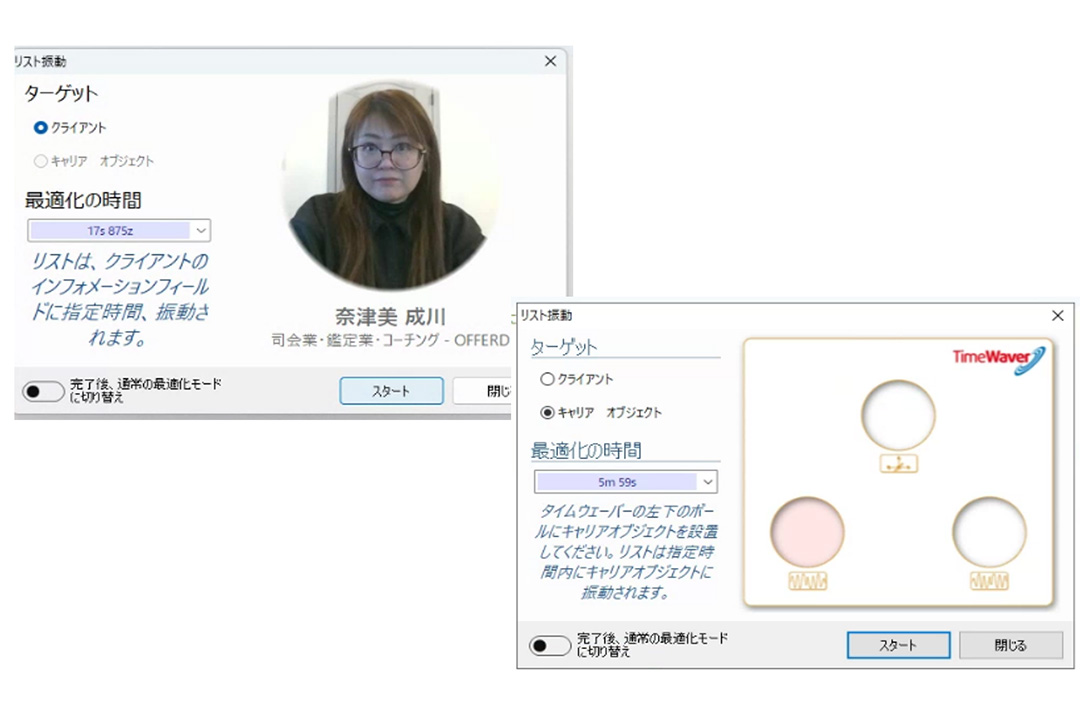The width and height of the screenshot is (1080, 720).
Task: Click the TimeWaver logo
Action: [998, 360]
